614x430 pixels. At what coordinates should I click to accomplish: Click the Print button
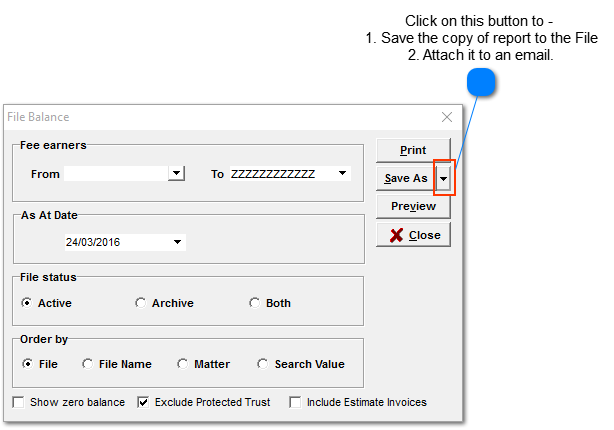(413, 150)
